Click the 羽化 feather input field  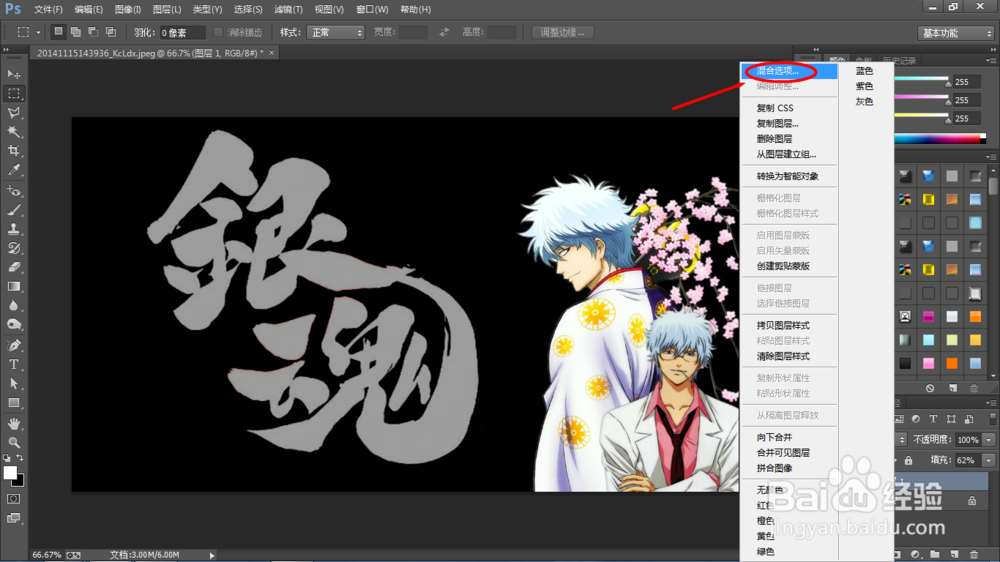pos(182,33)
